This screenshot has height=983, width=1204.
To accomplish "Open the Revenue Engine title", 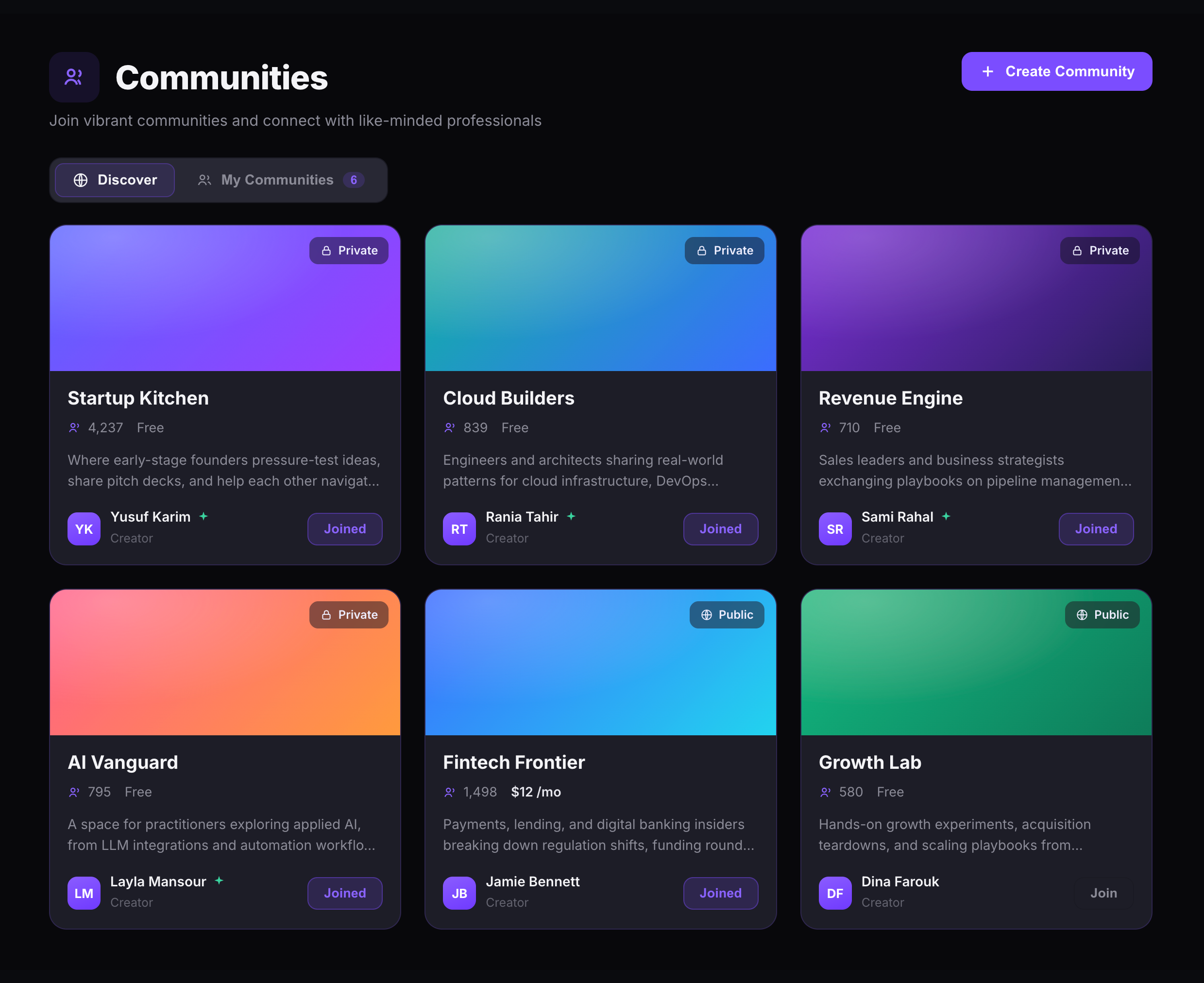I will point(891,398).
